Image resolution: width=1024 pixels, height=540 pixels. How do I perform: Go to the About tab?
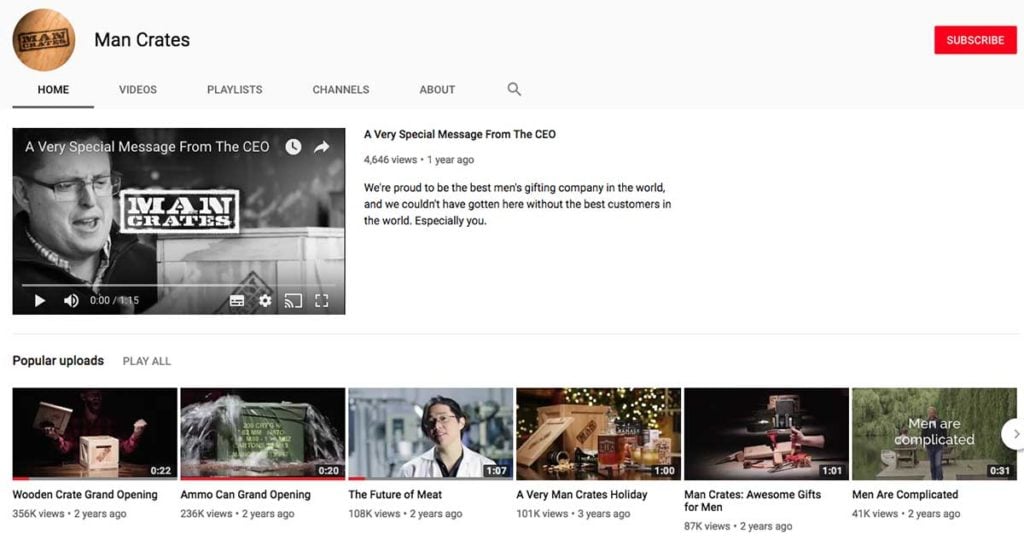point(437,89)
